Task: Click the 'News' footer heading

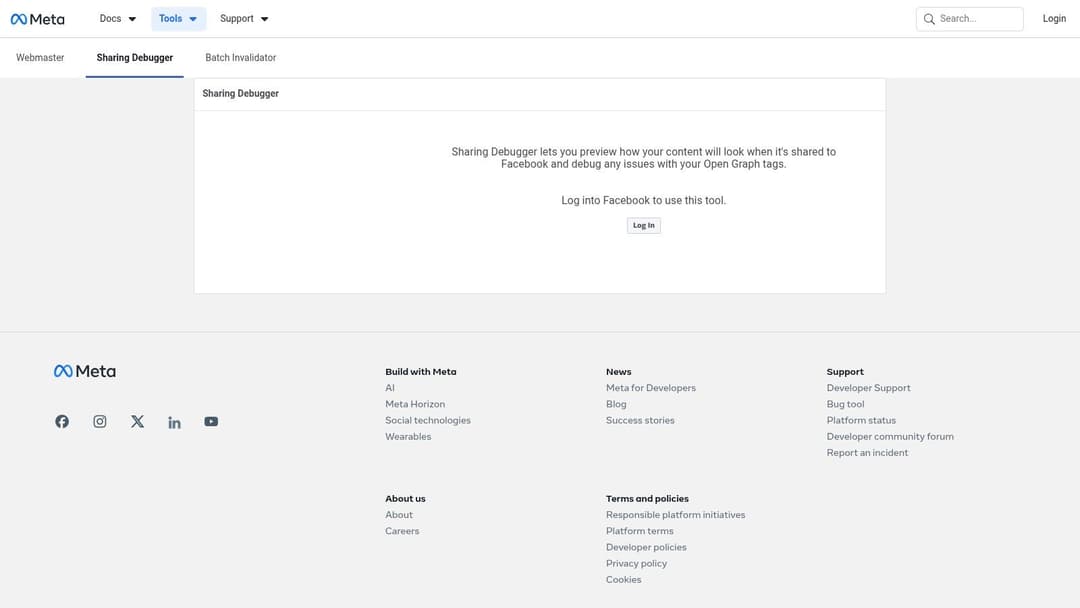Action: 619,372
